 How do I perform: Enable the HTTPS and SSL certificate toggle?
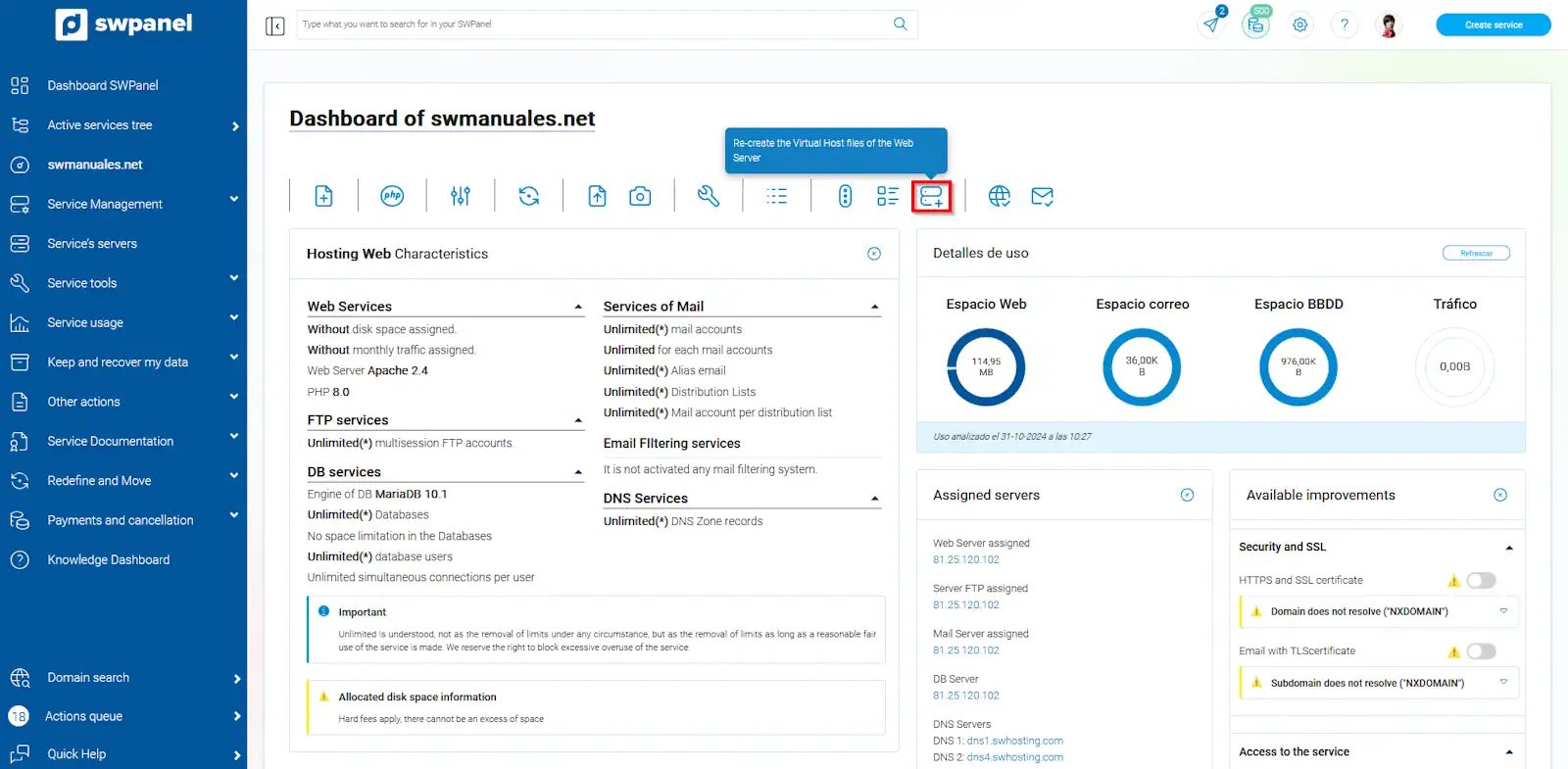click(1481, 580)
